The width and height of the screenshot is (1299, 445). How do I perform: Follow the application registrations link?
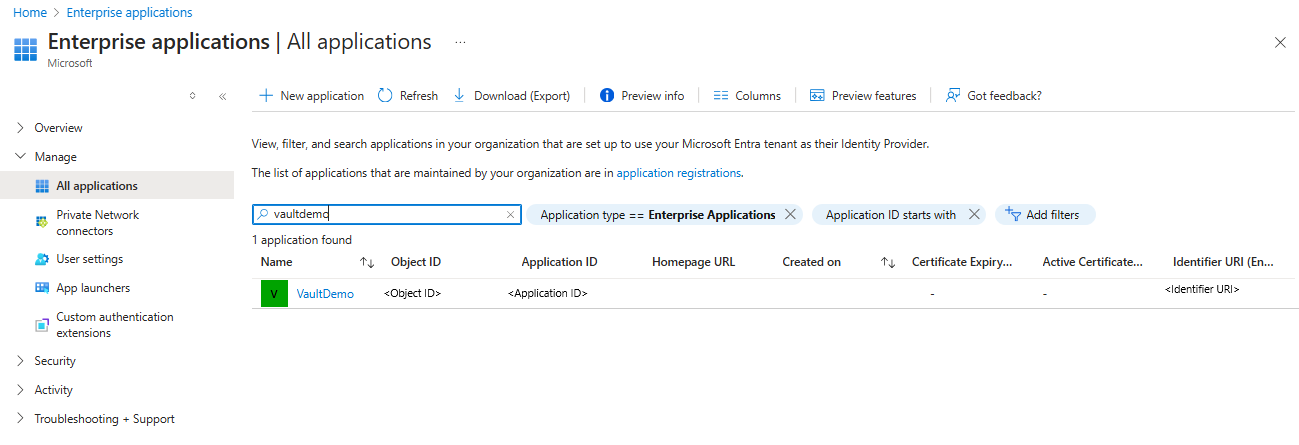coord(678,173)
